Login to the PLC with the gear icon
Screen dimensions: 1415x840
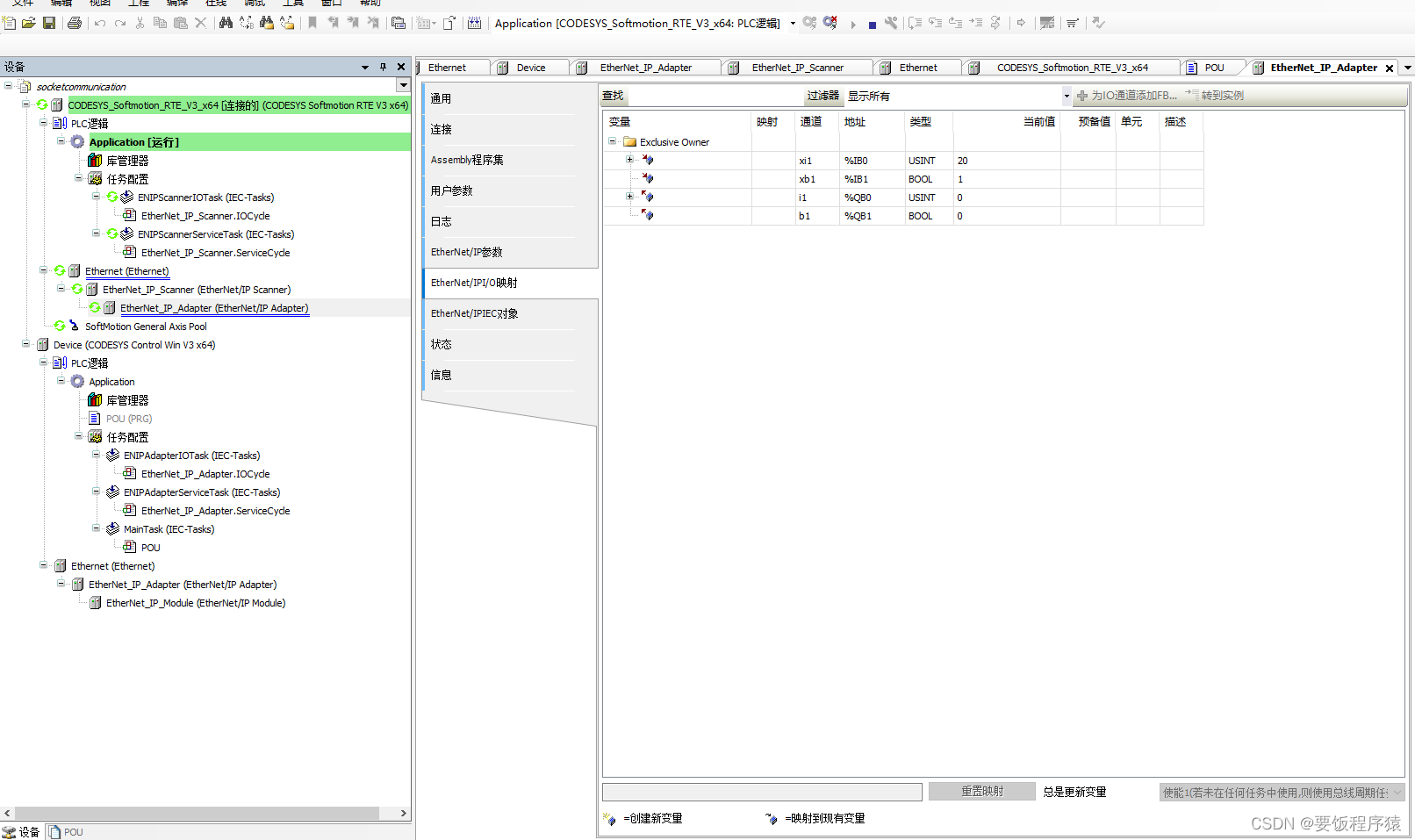pyautogui.click(x=808, y=23)
